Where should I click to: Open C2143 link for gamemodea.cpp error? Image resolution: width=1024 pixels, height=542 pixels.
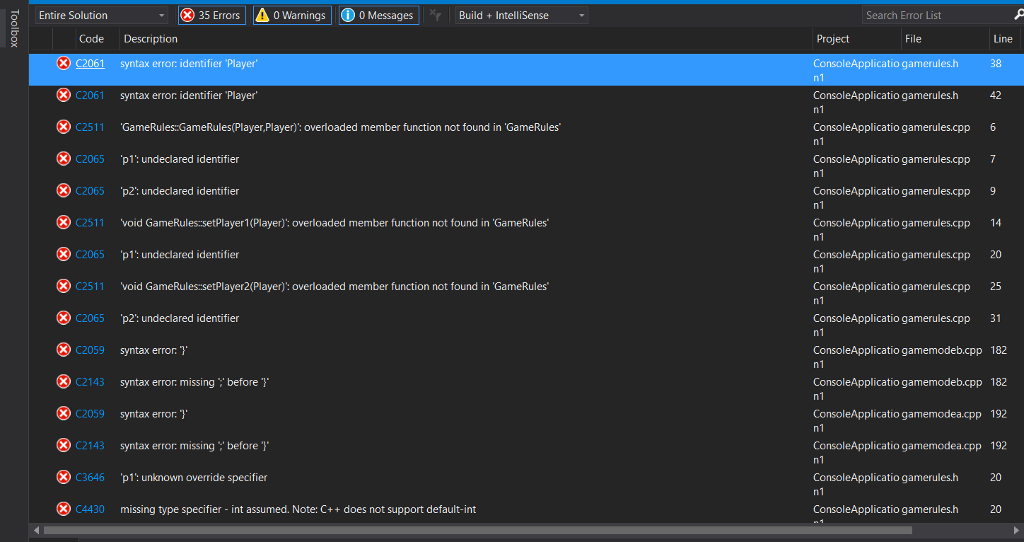point(90,446)
